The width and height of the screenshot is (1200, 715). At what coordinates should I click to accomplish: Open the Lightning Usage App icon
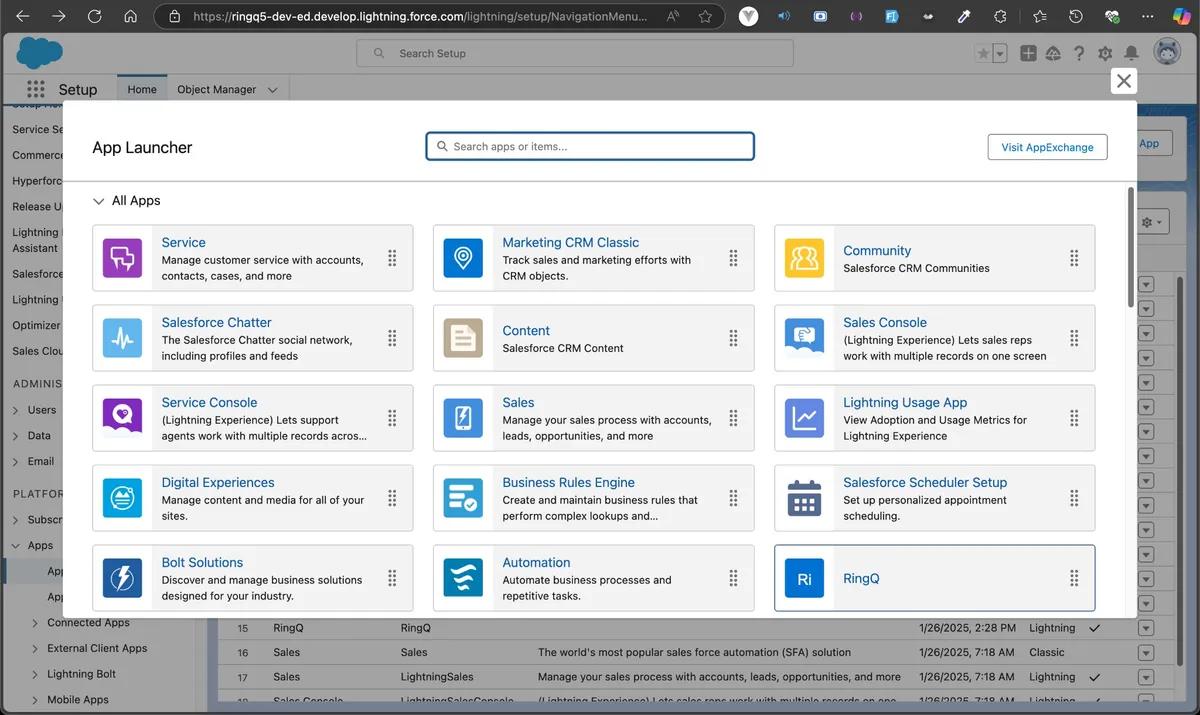click(804, 418)
